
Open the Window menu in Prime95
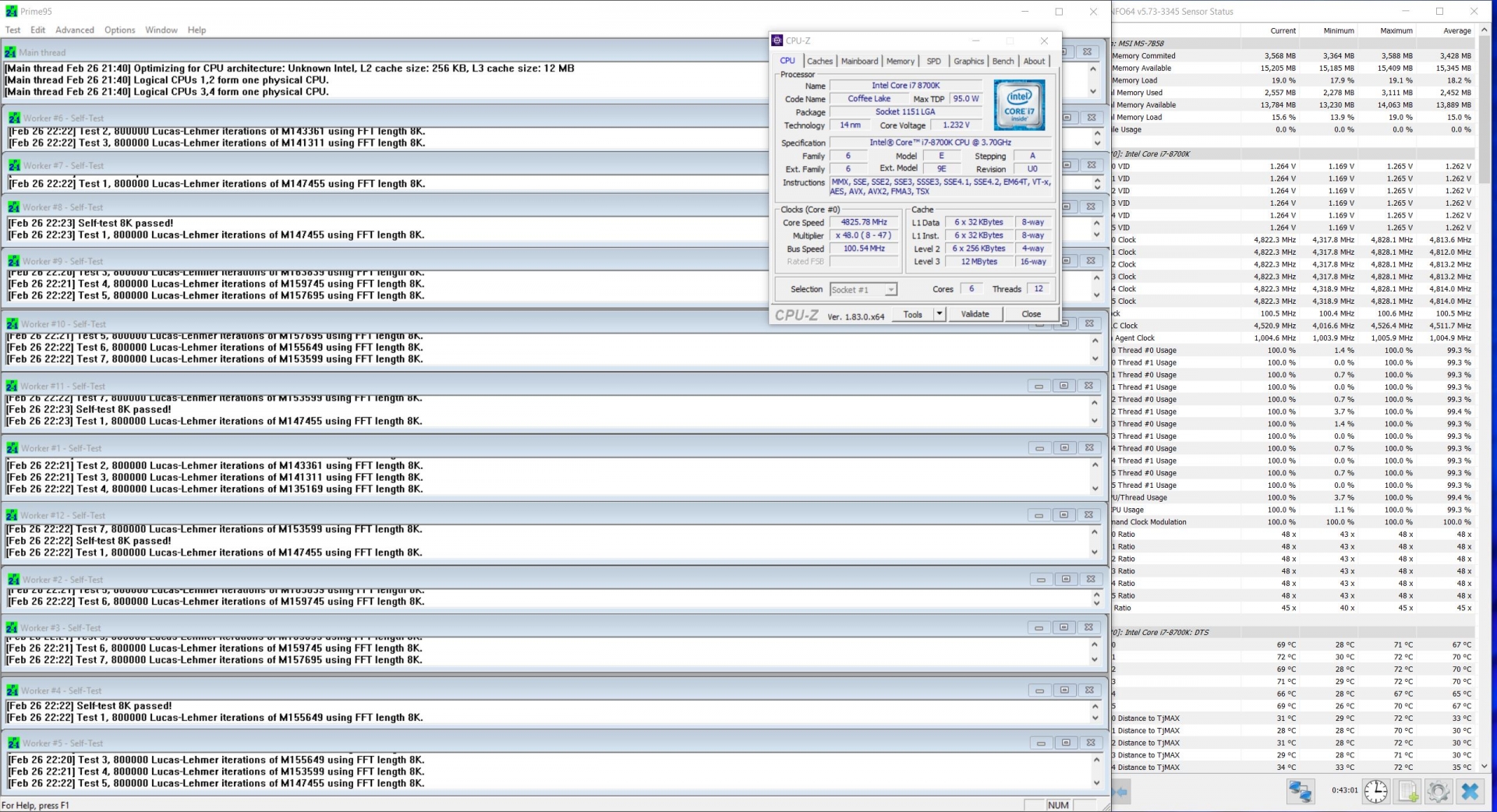pos(161,30)
